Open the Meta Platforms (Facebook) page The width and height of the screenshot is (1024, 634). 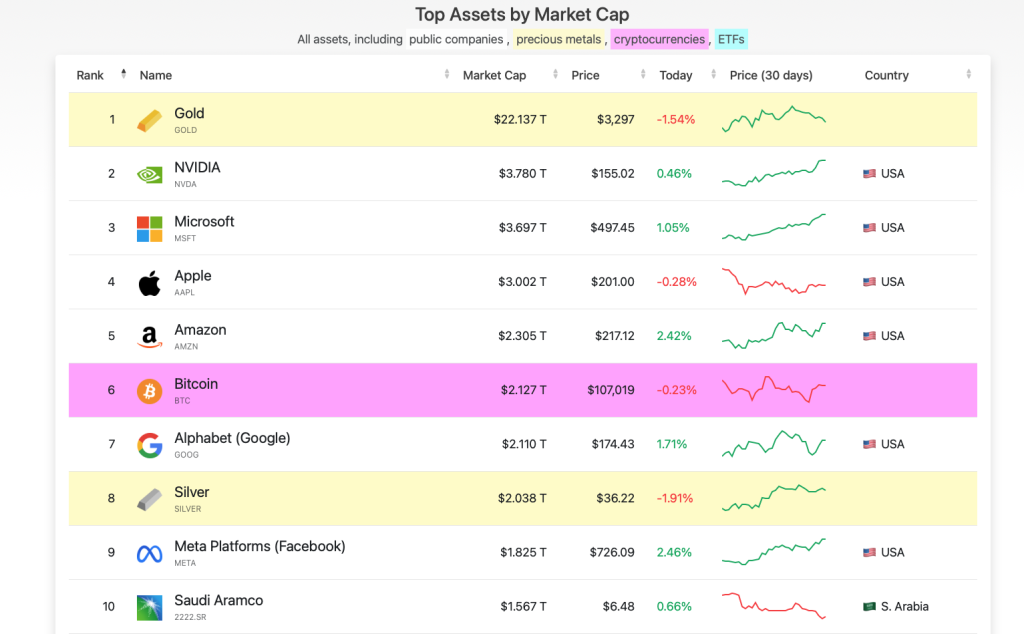(x=259, y=547)
